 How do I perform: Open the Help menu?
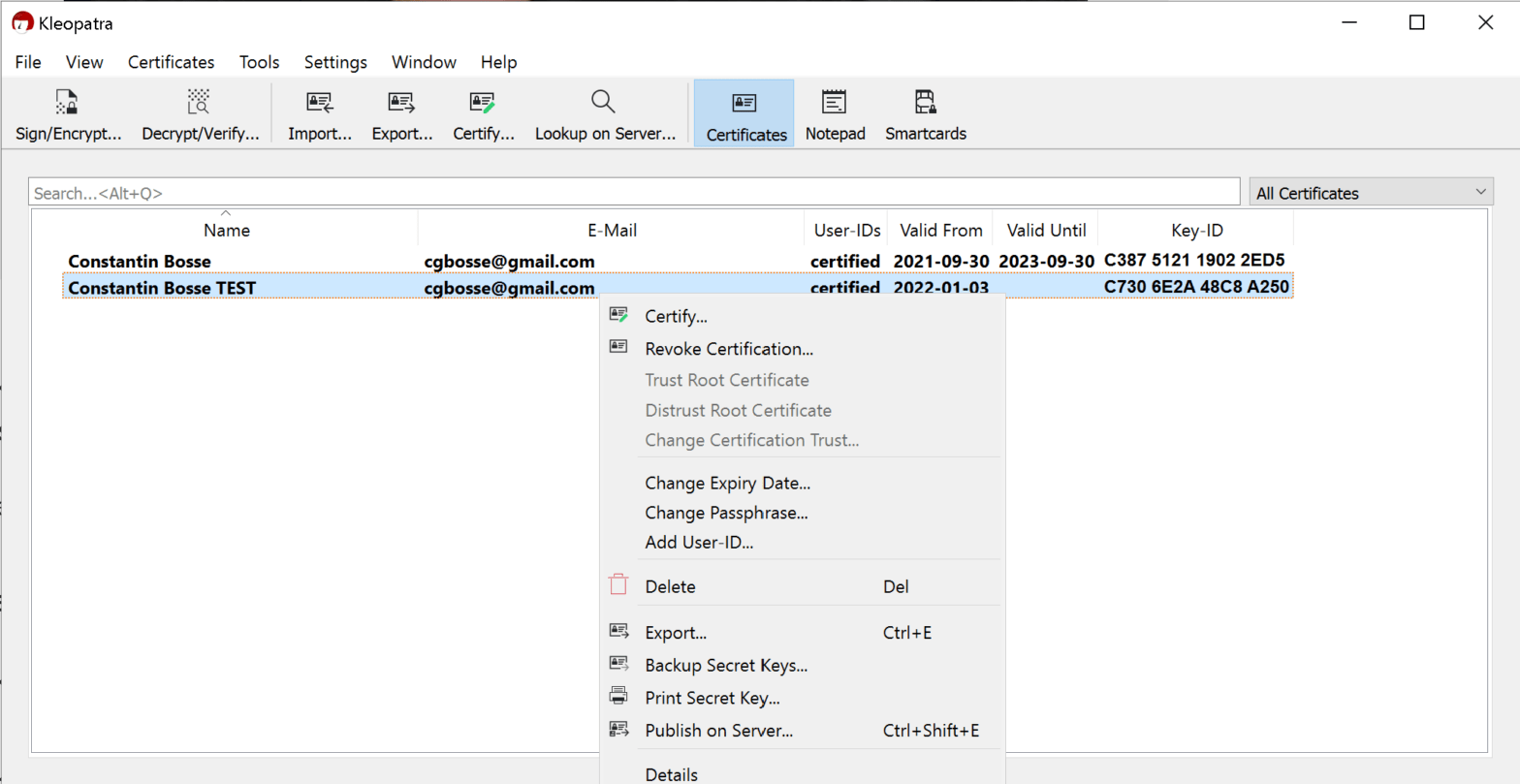(498, 62)
